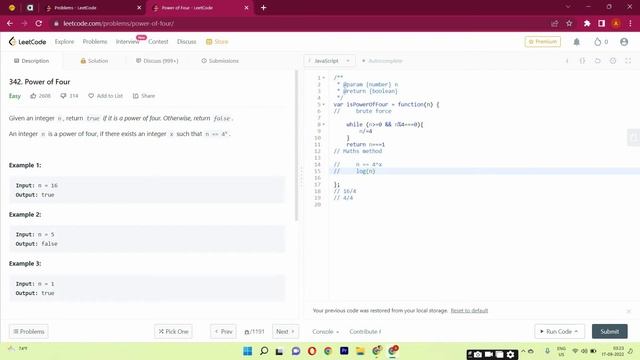Screen dimensions: 640x360
Task: Click the Share icon
Action: (136, 96)
